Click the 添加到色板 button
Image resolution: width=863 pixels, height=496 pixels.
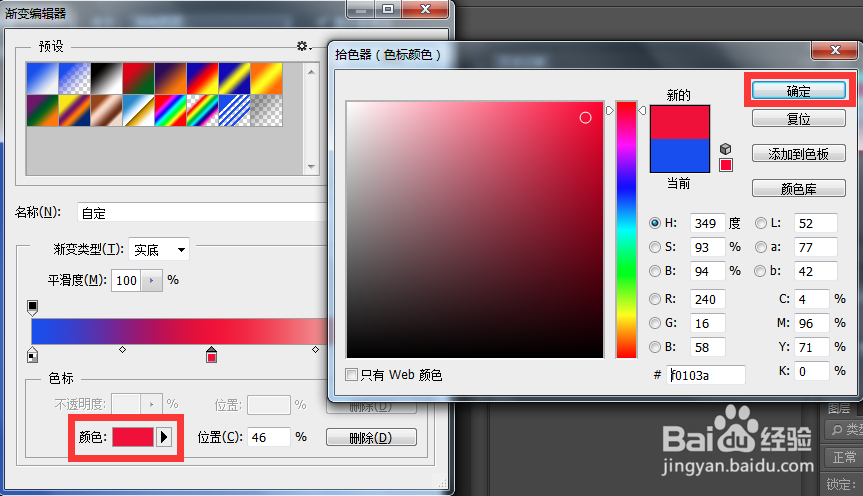point(799,154)
